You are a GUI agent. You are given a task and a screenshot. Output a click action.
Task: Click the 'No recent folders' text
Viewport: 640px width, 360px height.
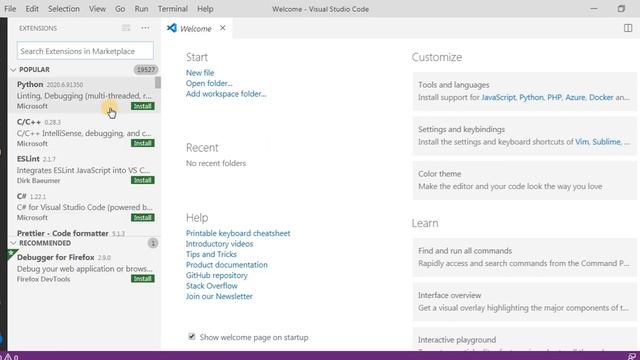click(216, 163)
